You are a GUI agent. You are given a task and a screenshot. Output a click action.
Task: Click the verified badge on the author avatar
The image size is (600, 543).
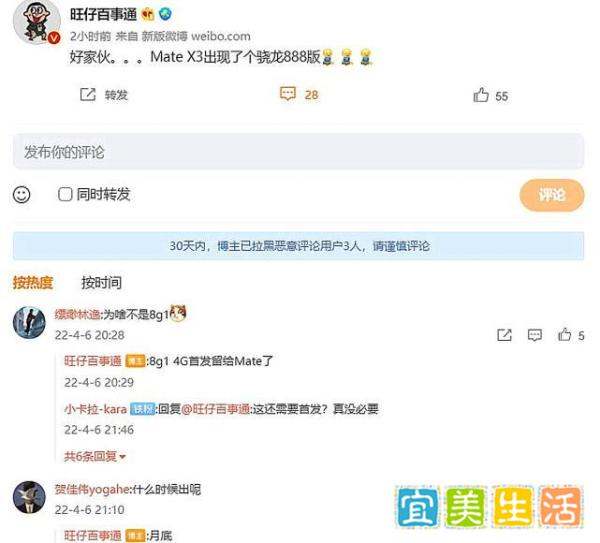54,37
